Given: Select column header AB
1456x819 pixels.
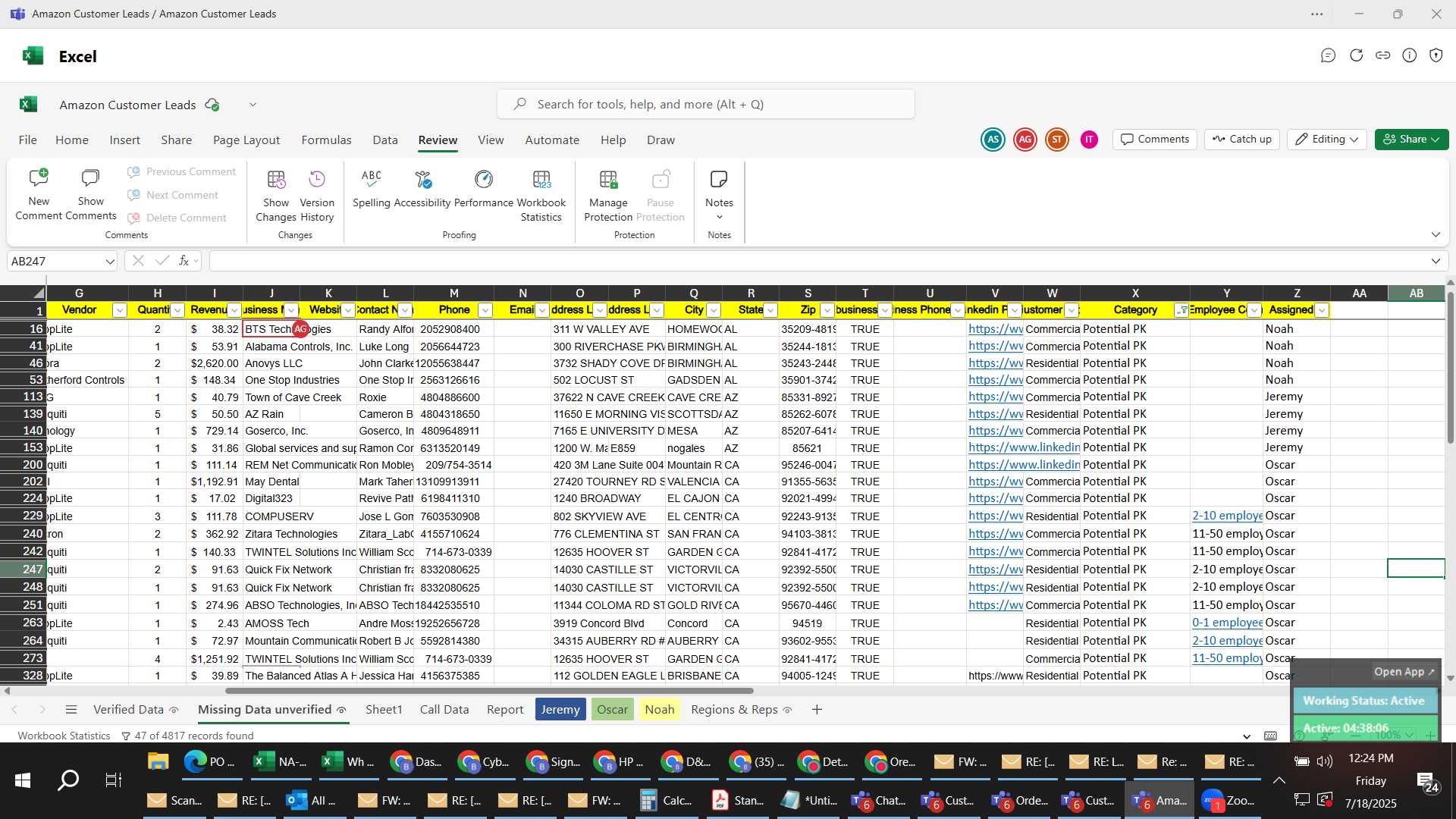Looking at the screenshot, I should [x=1416, y=293].
